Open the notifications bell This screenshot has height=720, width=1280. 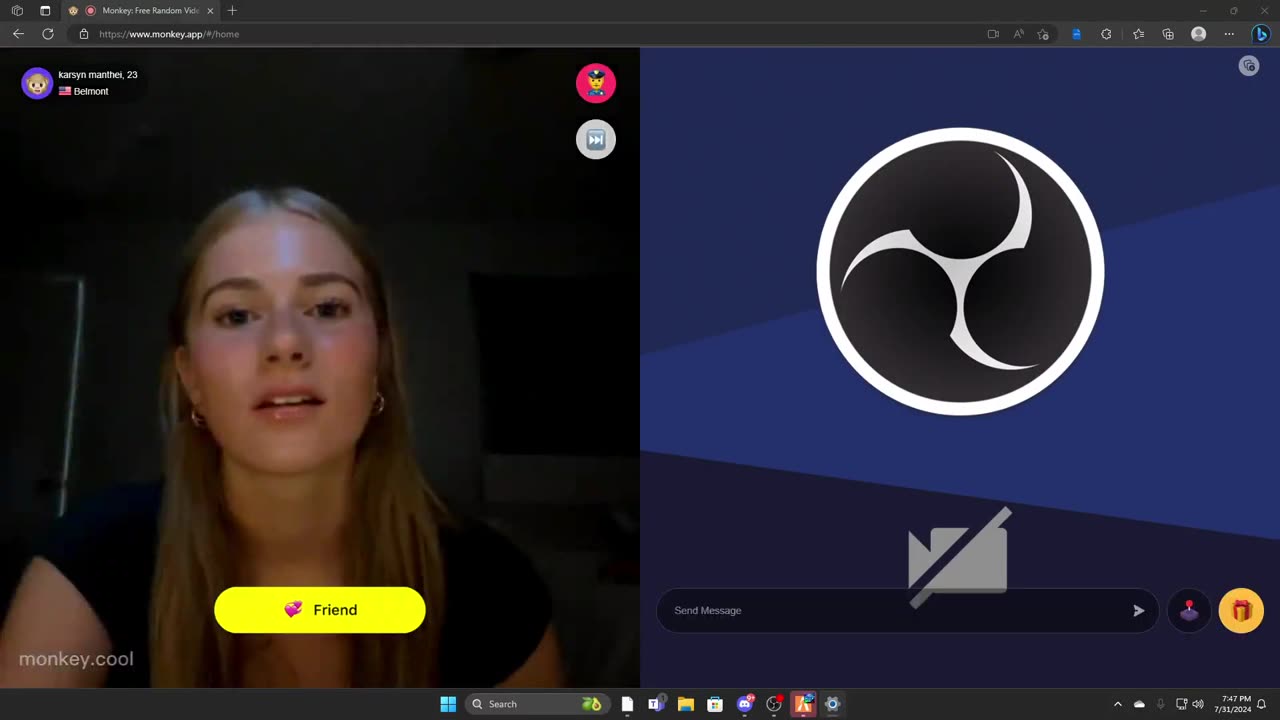(1262, 704)
